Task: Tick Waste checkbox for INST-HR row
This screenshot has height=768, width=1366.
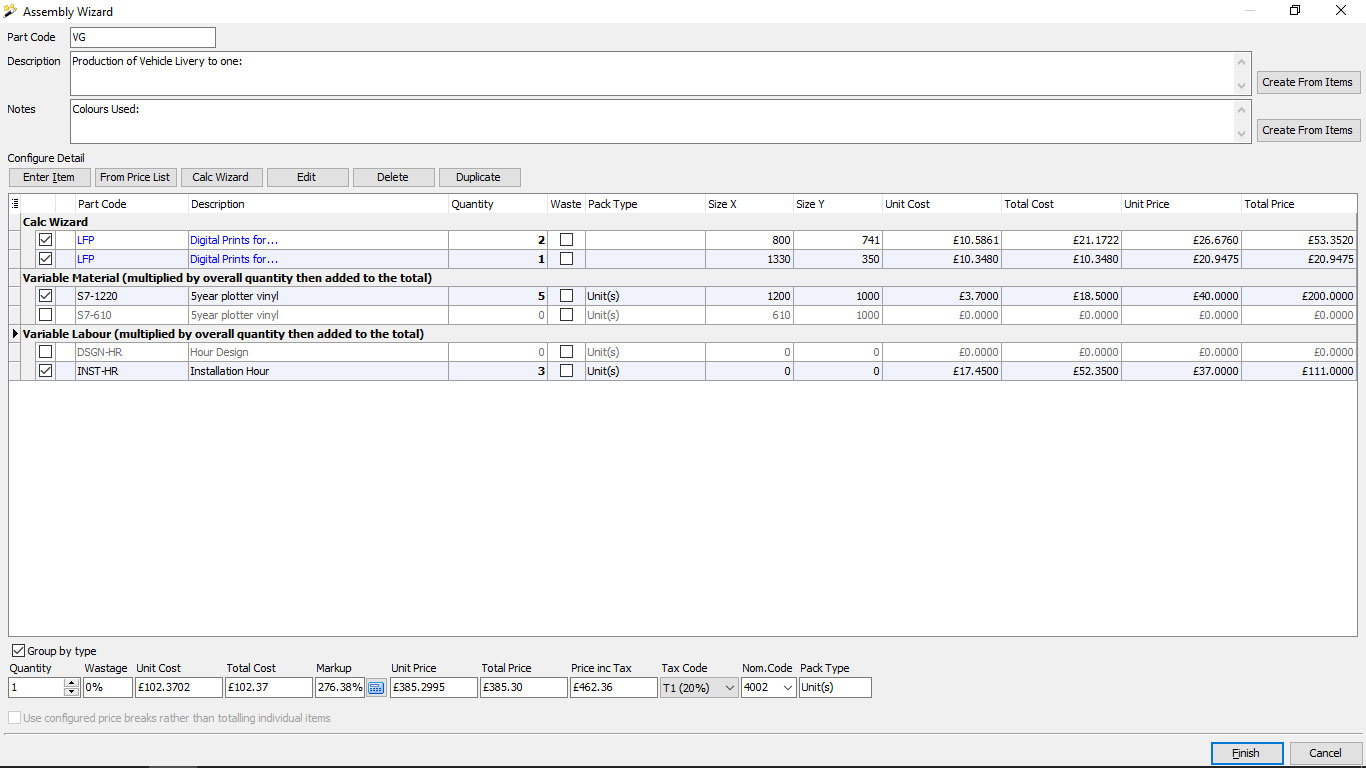Action: 566,371
